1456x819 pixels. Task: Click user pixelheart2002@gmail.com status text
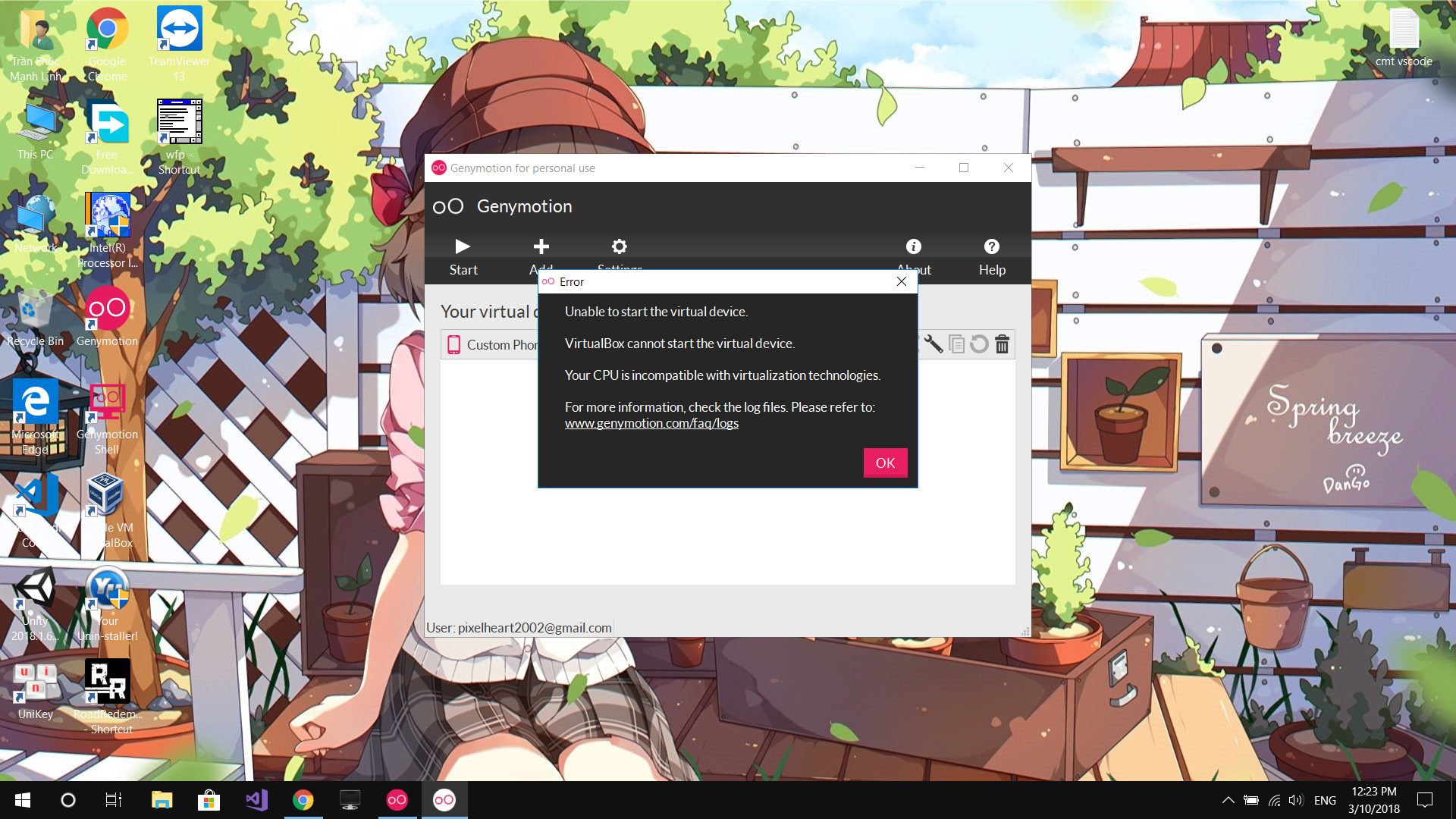pyautogui.click(x=519, y=628)
